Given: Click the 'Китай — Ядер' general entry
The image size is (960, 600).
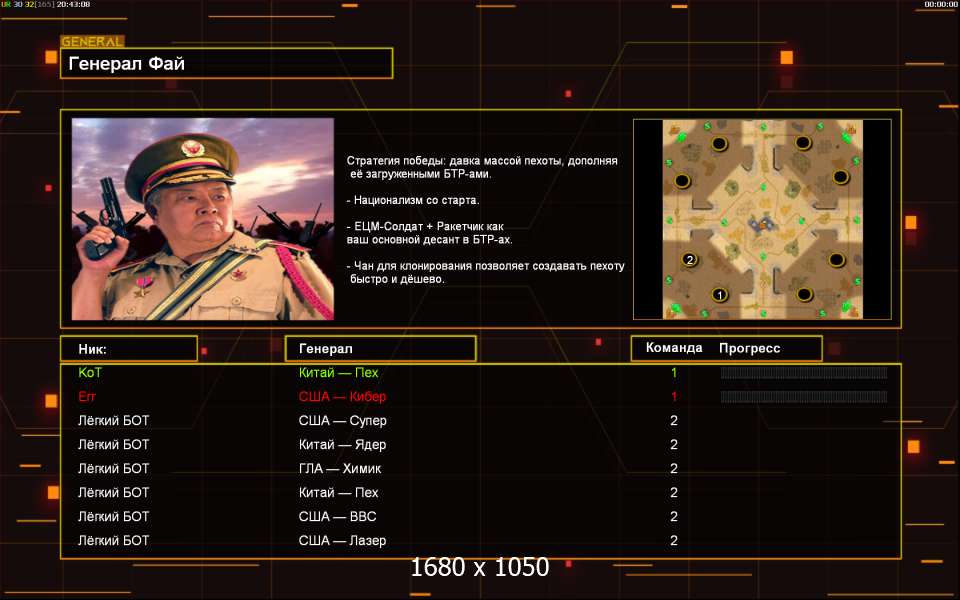Looking at the screenshot, I should (342, 444).
